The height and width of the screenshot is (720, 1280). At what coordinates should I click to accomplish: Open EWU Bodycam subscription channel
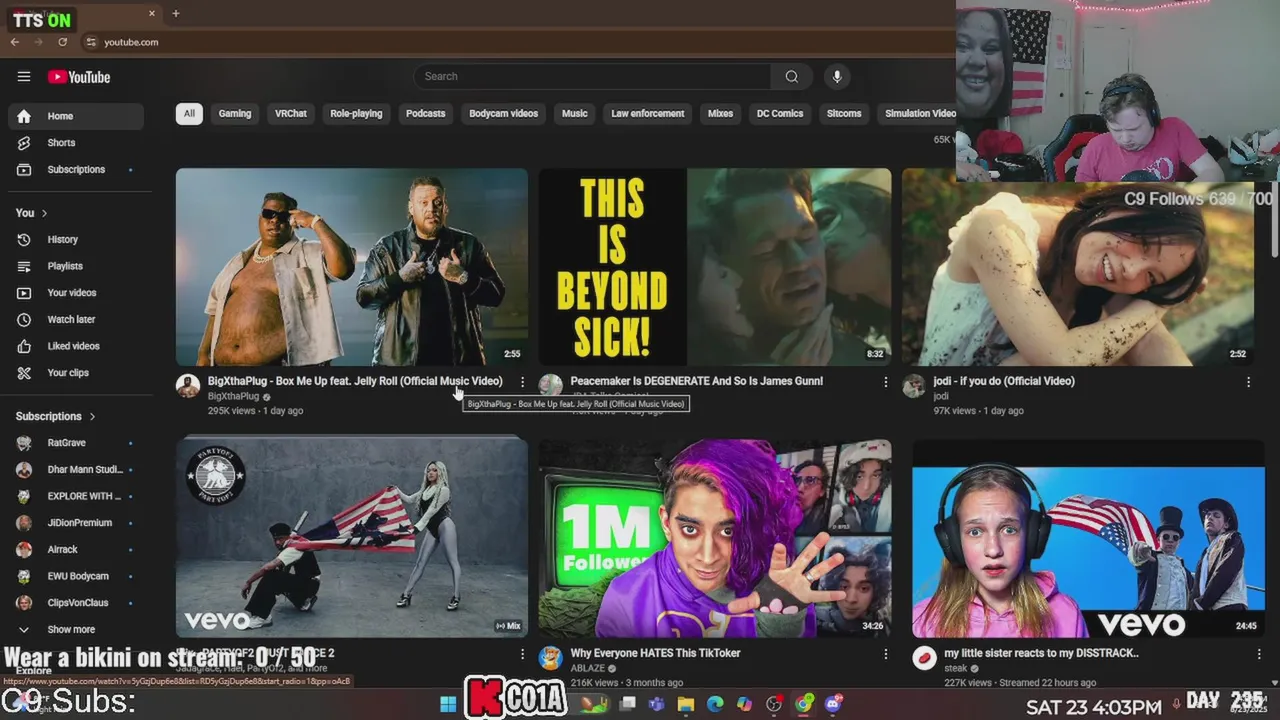(x=76, y=577)
